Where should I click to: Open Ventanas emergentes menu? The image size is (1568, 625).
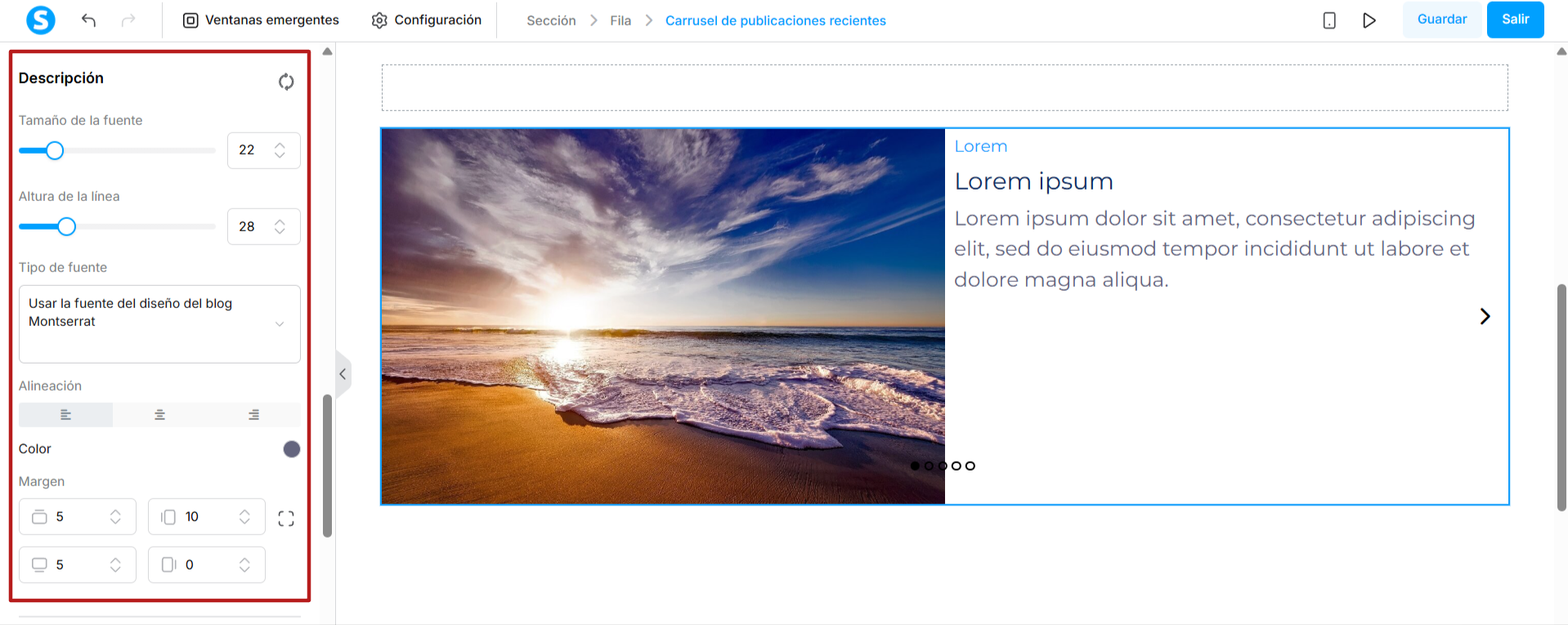click(x=261, y=20)
